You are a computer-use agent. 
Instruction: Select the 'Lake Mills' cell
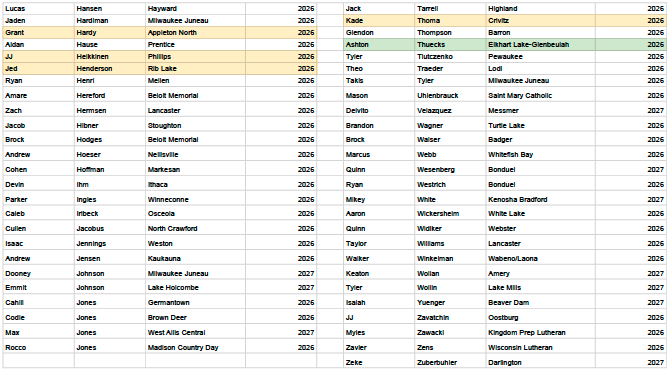coord(541,287)
